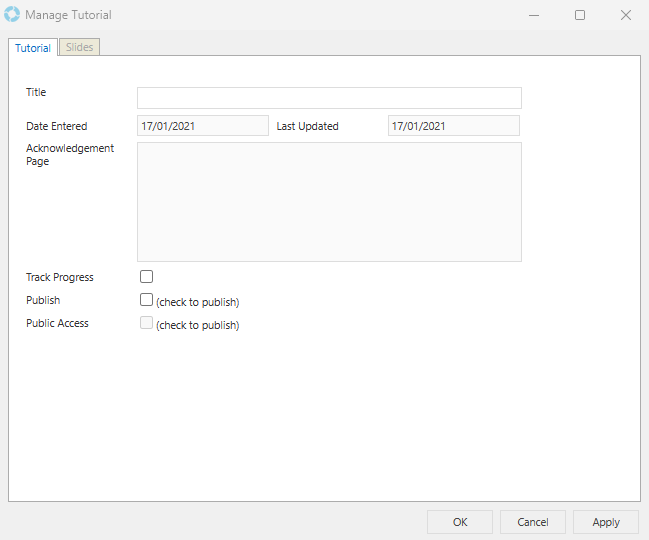Viewport: 649px width, 540px height.
Task: Check the Publish checkbox
Action: click(x=147, y=300)
